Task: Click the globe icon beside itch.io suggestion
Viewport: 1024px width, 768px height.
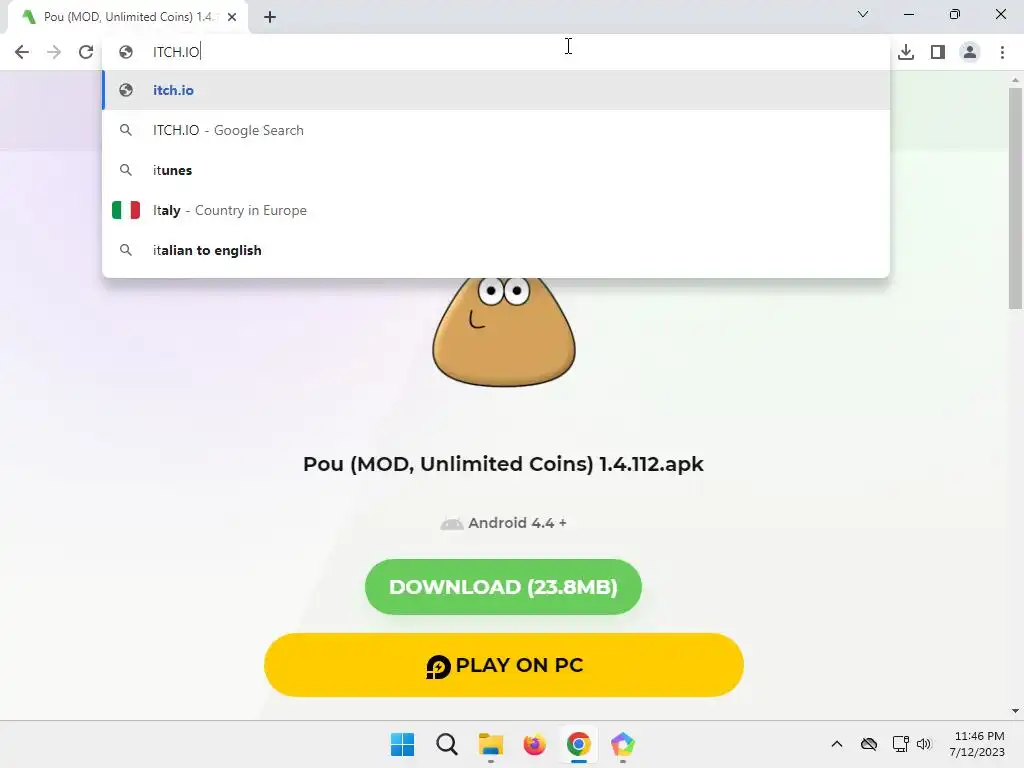Action: [126, 90]
